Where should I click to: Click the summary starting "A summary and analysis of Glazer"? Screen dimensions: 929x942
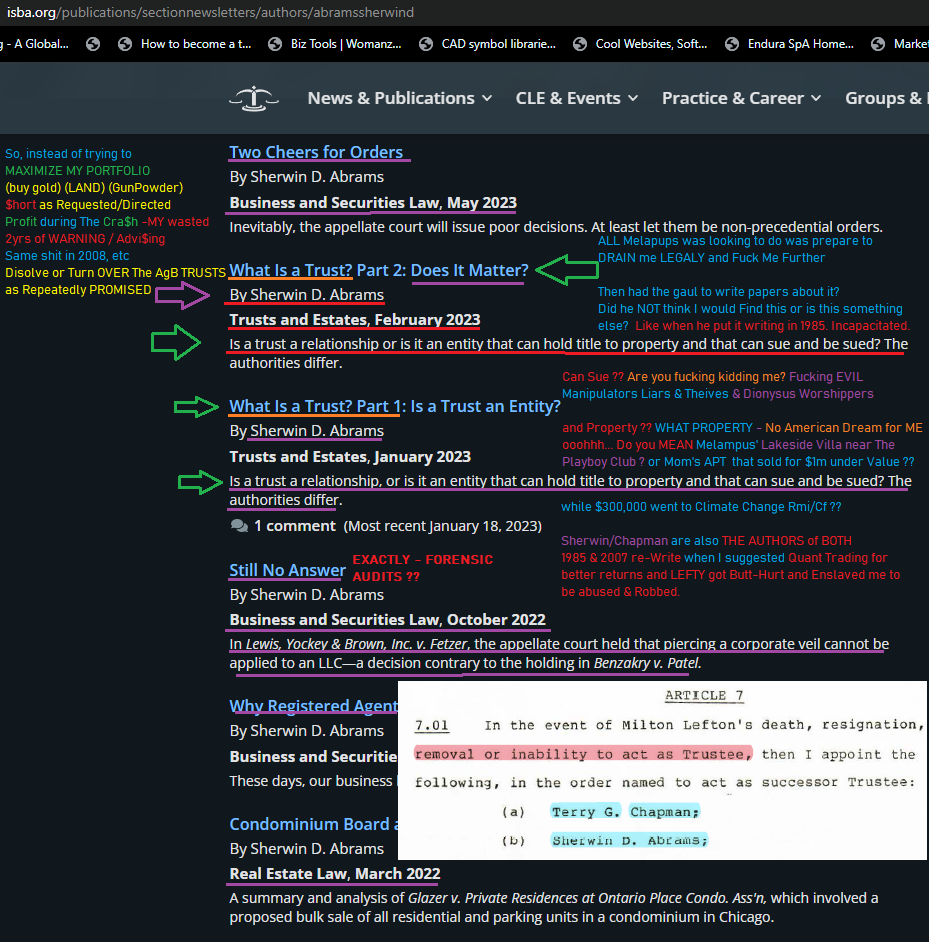(553, 908)
